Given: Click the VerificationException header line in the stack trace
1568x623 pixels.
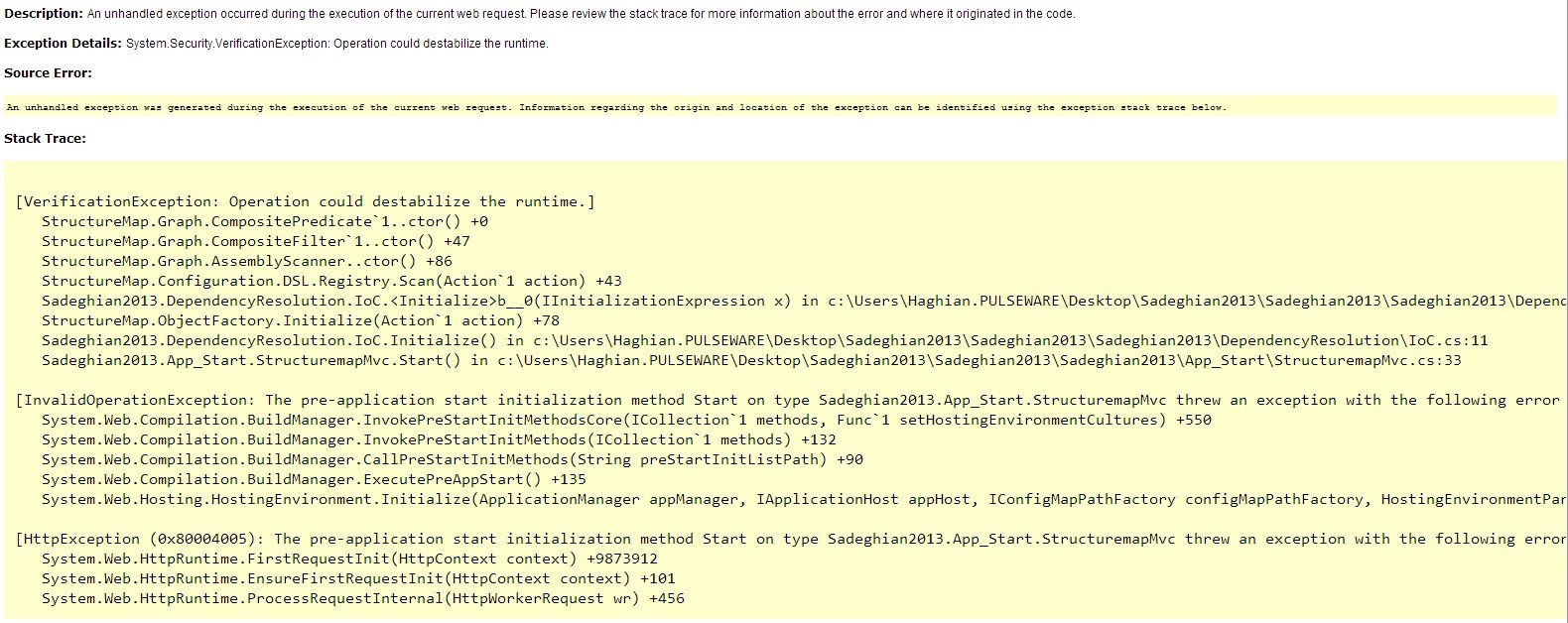Looking at the screenshot, I should 306,201.
